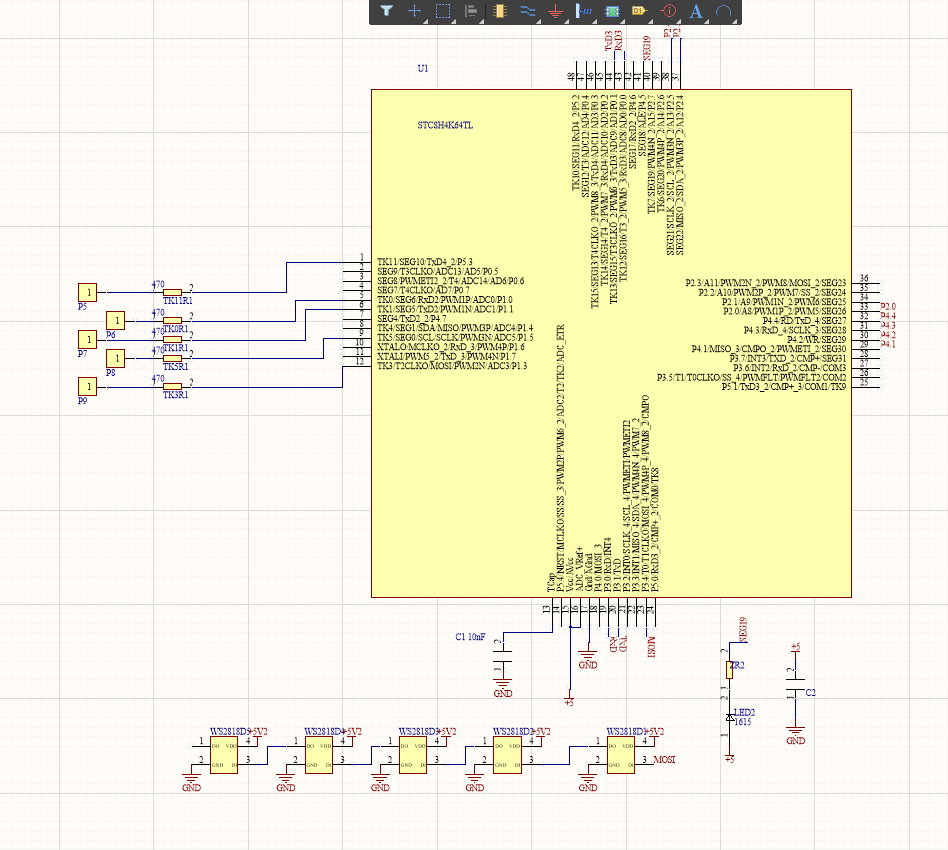The height and width of the screenshot is (850, 948).
Task: Click the +5V2 power label on WS2818D1
Action: pyautogui.click(x=655, y=732)
